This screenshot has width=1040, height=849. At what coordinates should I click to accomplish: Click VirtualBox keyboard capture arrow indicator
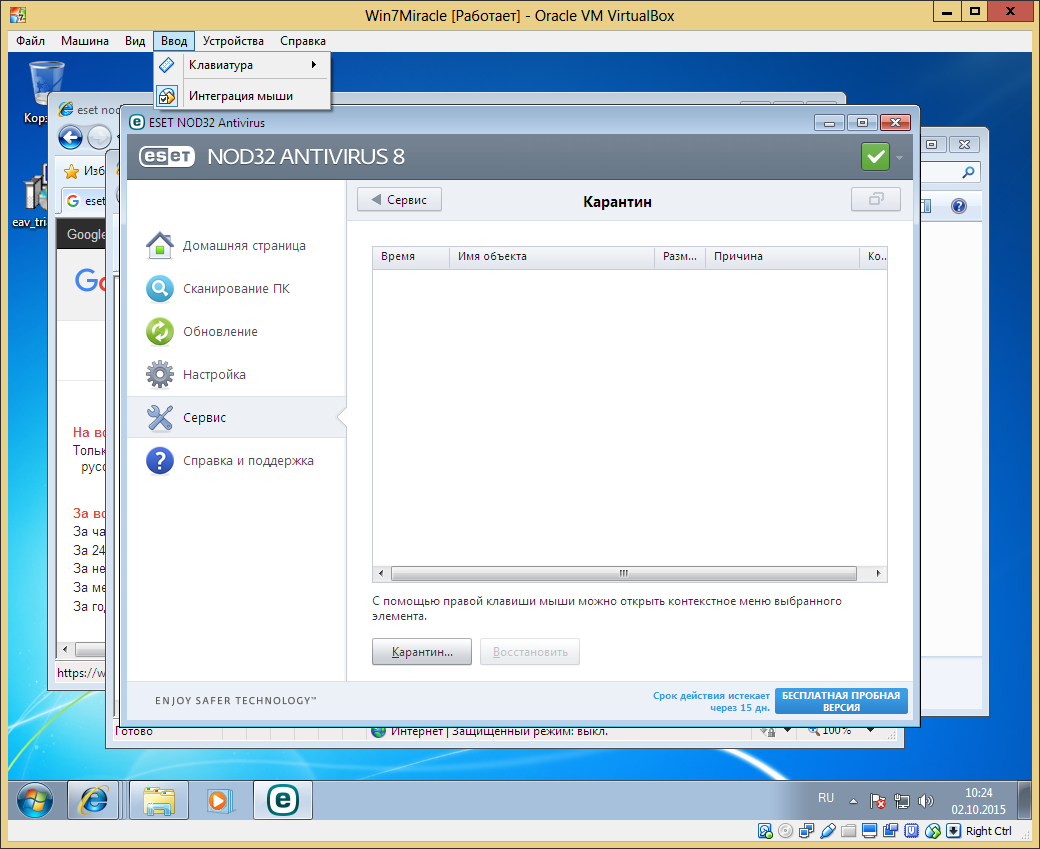click(x=954, y=831)
